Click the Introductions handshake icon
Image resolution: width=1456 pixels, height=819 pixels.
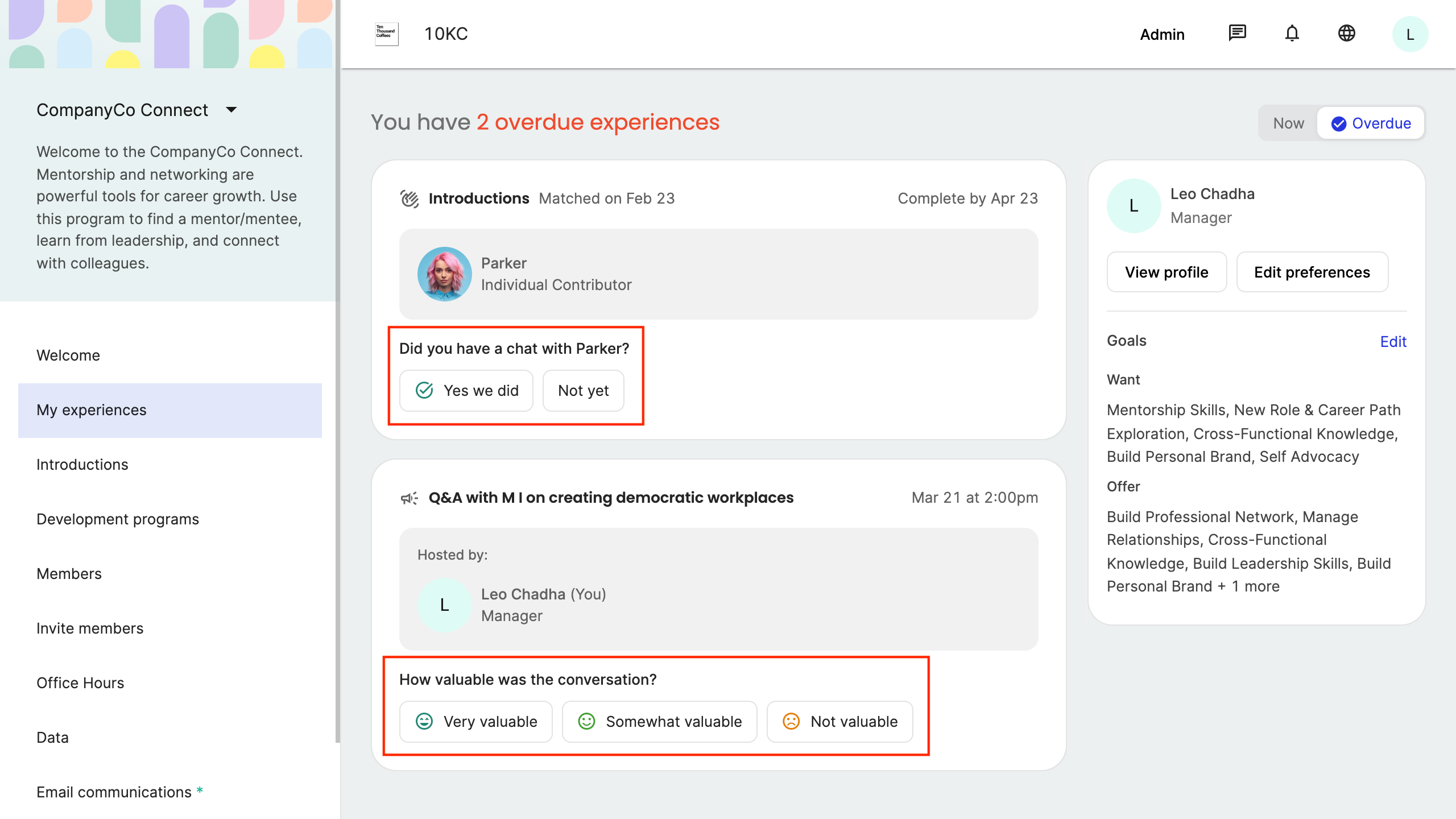click(409, 198)
